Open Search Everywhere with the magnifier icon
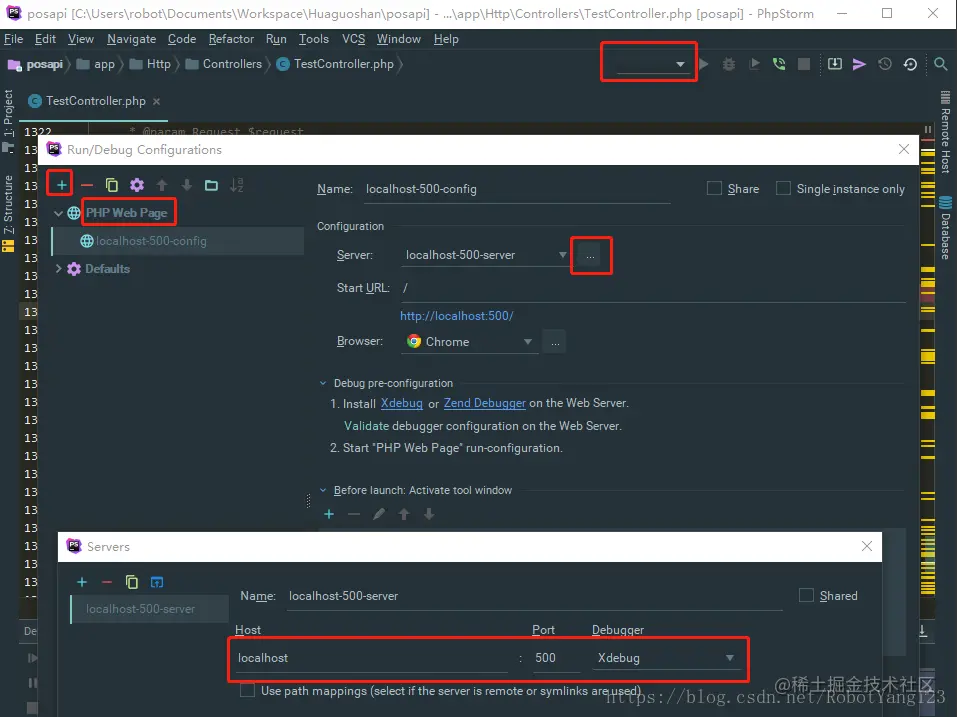The image size is (957, 717). click(939, 63)
